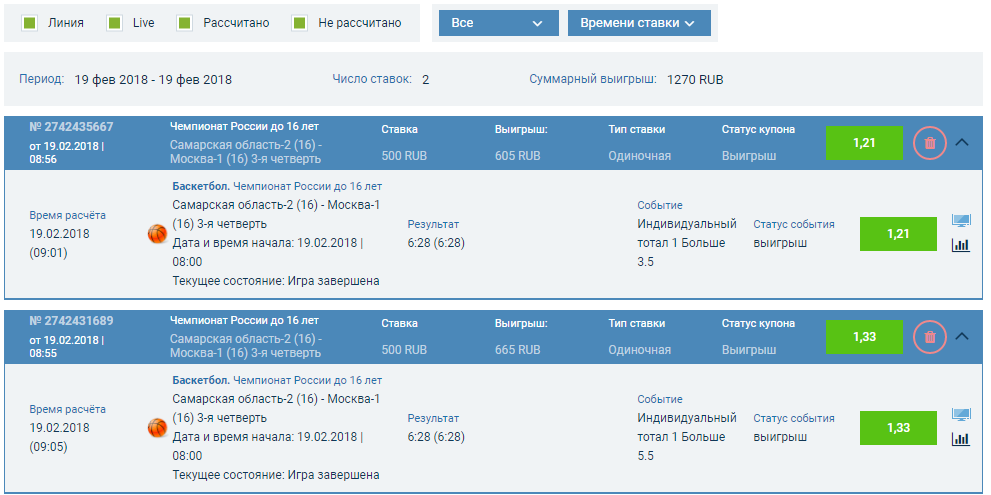Open live broadcast icon for 1,21 bet
Image resolution: width=991 pixels, height=495 pixels.
[961, 221]
